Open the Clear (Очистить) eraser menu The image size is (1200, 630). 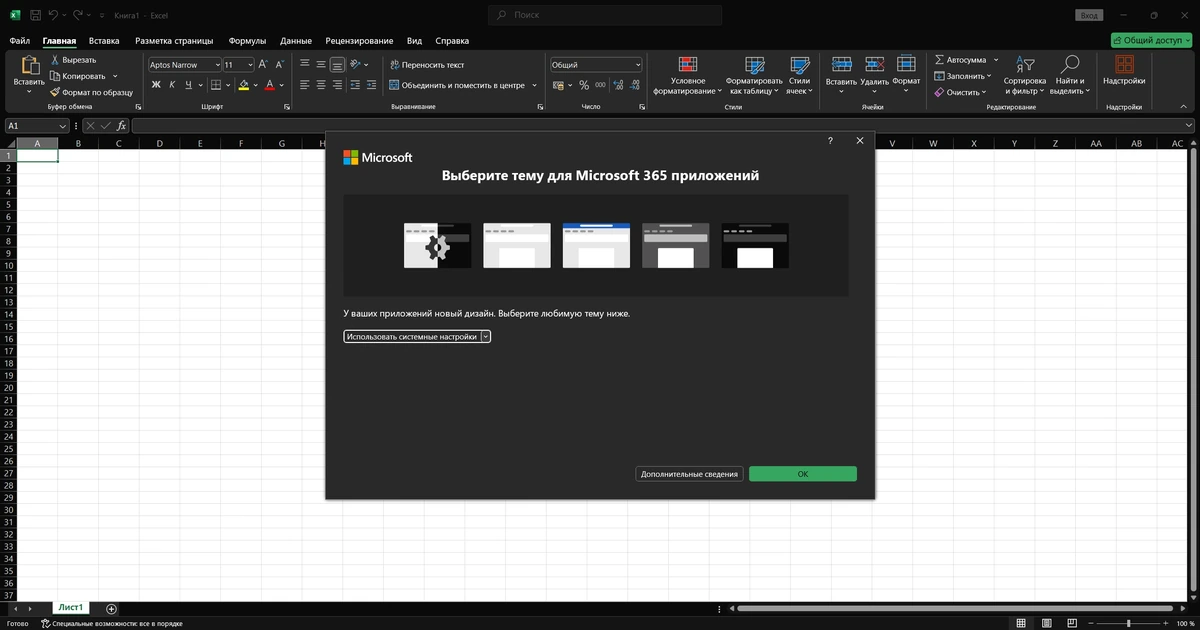tap(960, 92)
